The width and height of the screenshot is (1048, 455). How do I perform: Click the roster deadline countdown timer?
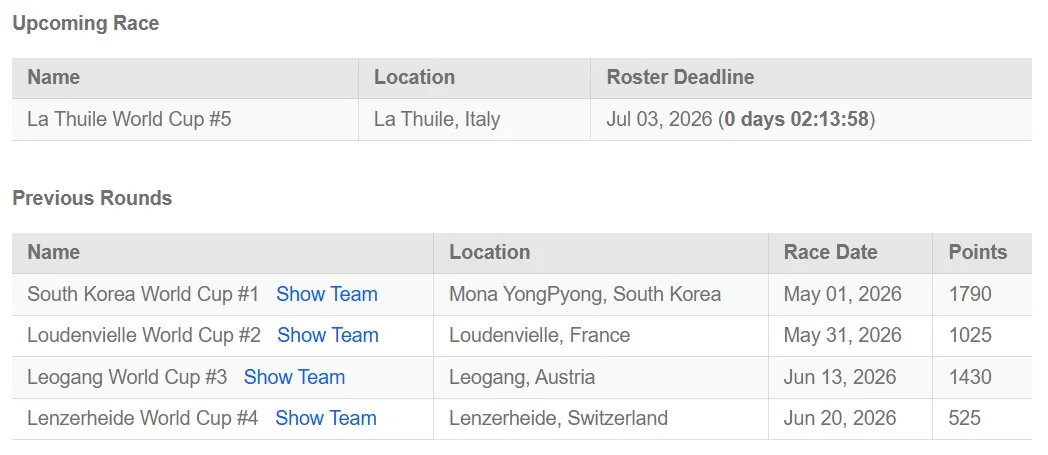[797, 119]
